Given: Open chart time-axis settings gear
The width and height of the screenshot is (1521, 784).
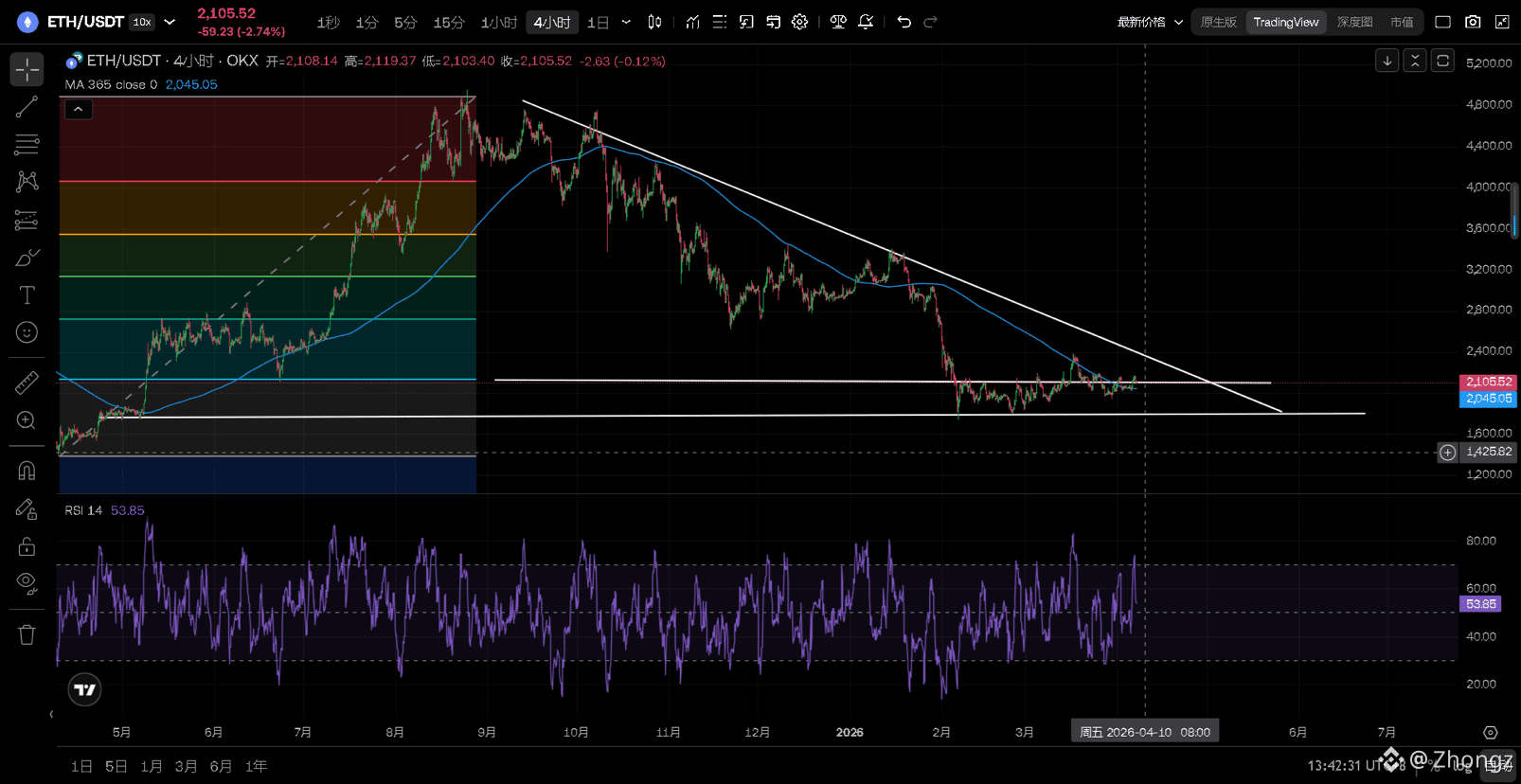Looking at the screenshot, I should (1490, 732).
